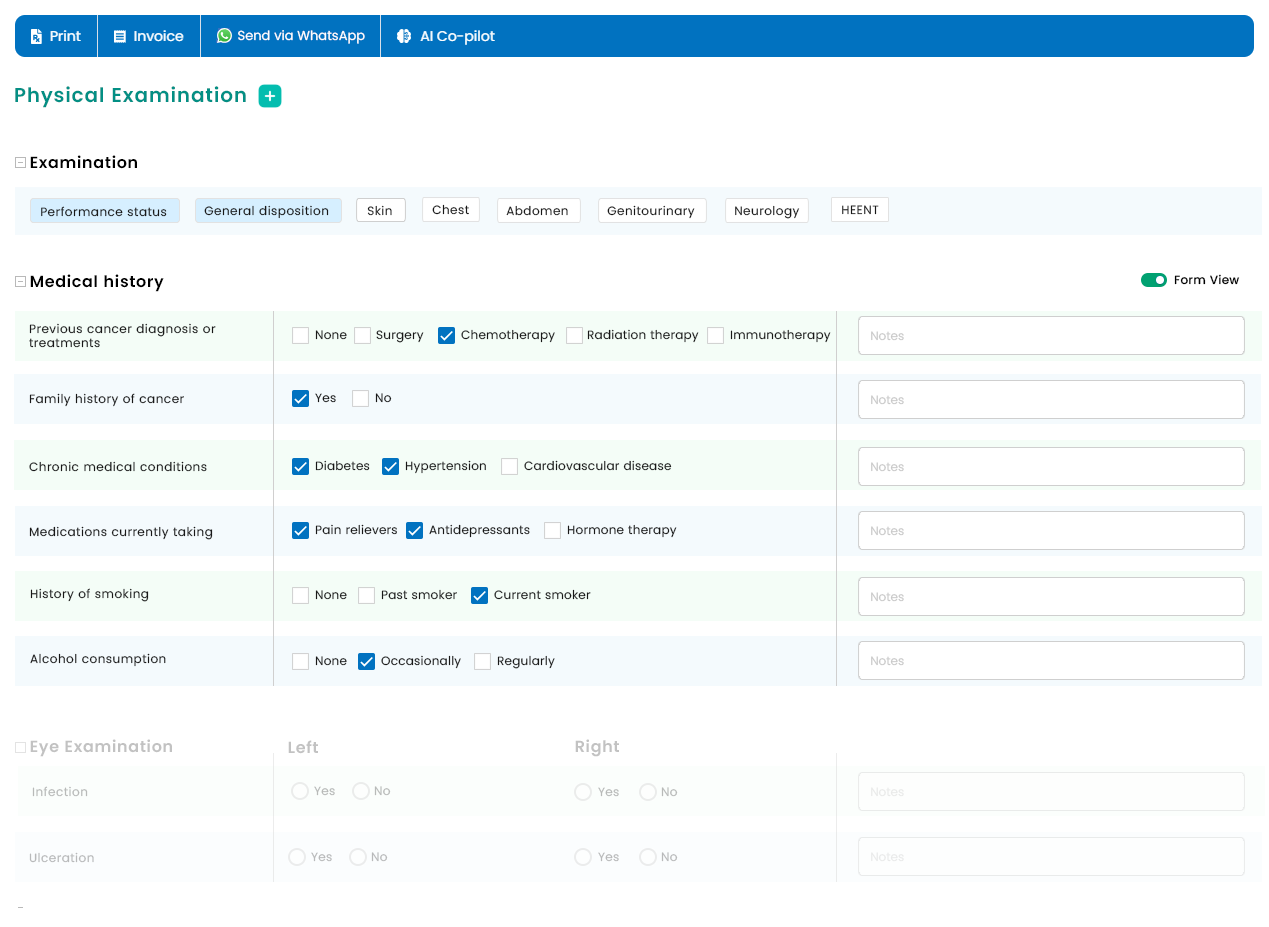Select the Performance status tag

pyautogui.click(x=104, y=211)
